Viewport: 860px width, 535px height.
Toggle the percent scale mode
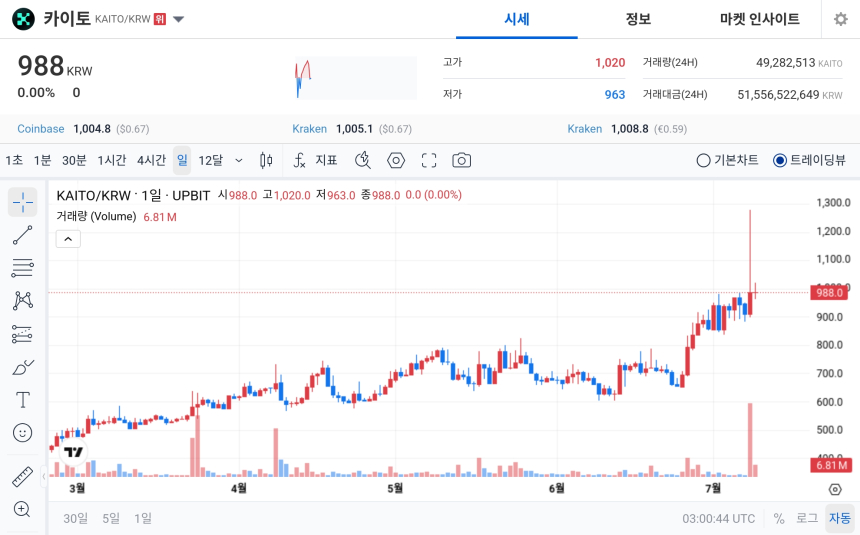point(779,519)
